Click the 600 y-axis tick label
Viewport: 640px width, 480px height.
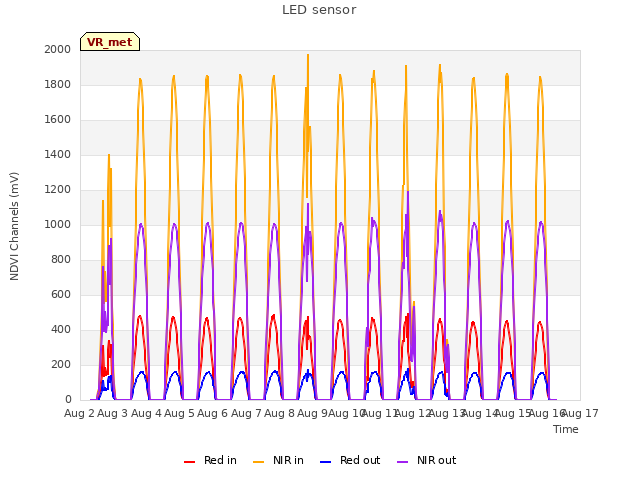pos(61,295)
